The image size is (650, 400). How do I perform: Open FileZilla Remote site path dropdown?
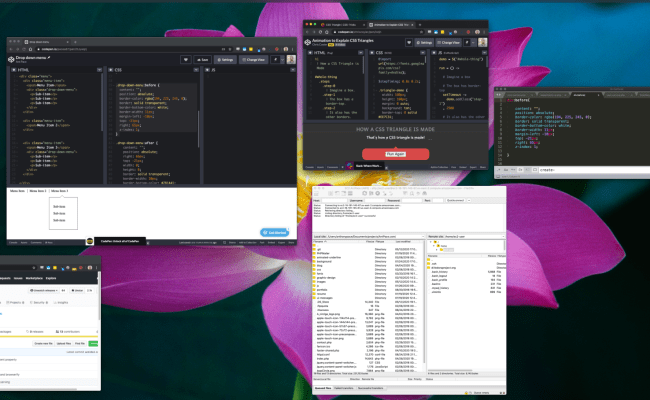pyautogui.click(x=504, y=237)
